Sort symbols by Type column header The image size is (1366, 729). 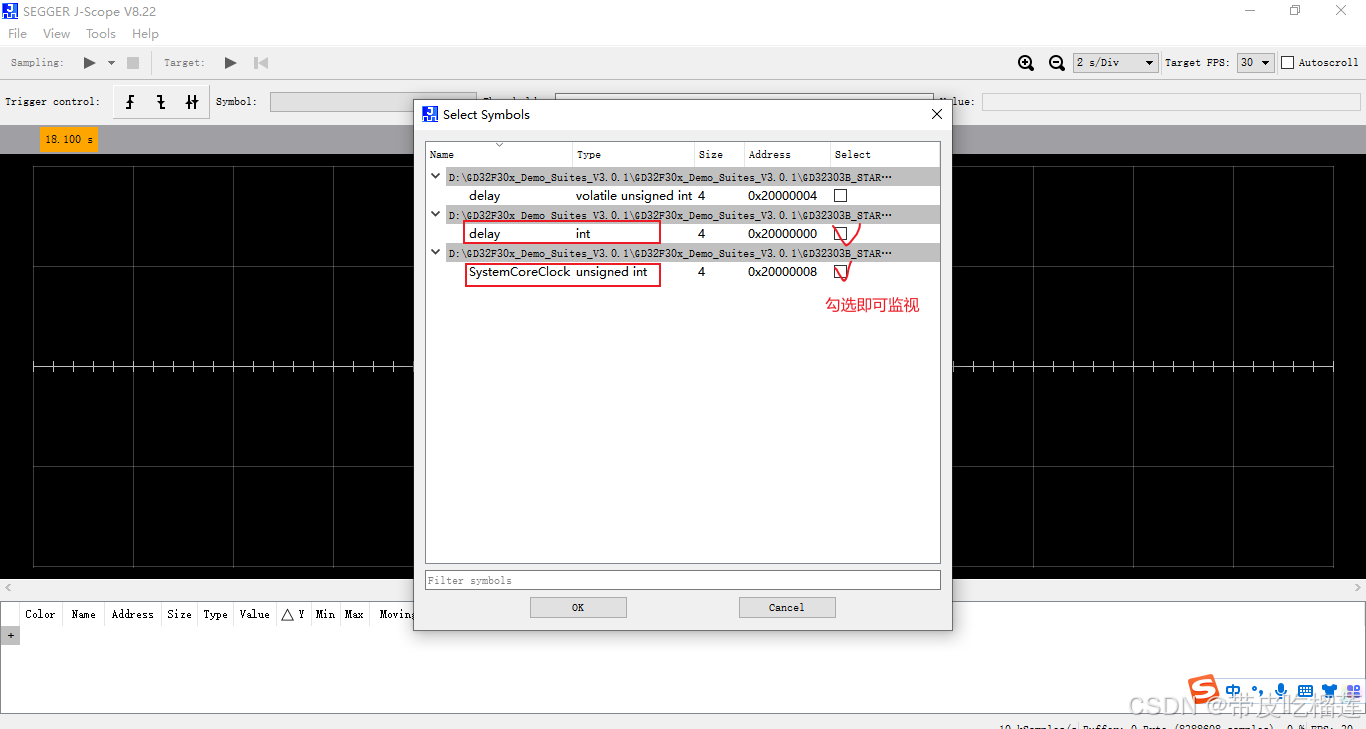click(634, 155)
